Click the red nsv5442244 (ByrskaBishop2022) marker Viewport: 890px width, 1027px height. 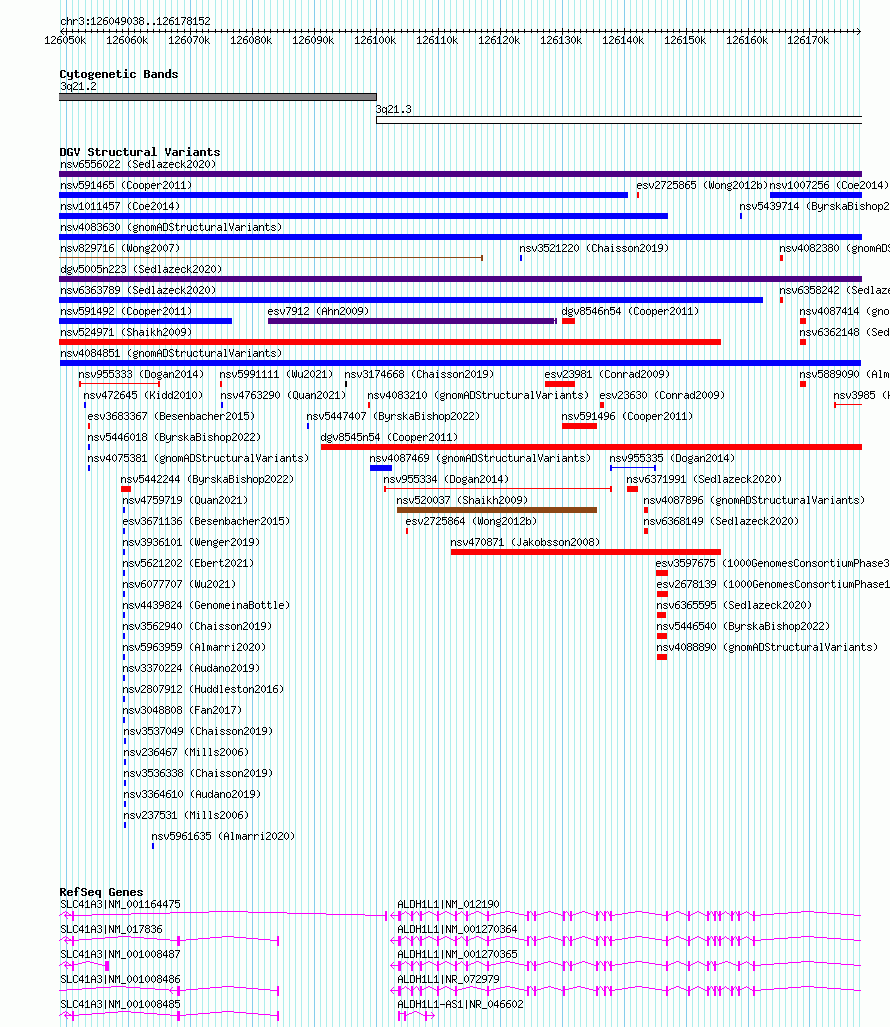click(x=126, y=489)
